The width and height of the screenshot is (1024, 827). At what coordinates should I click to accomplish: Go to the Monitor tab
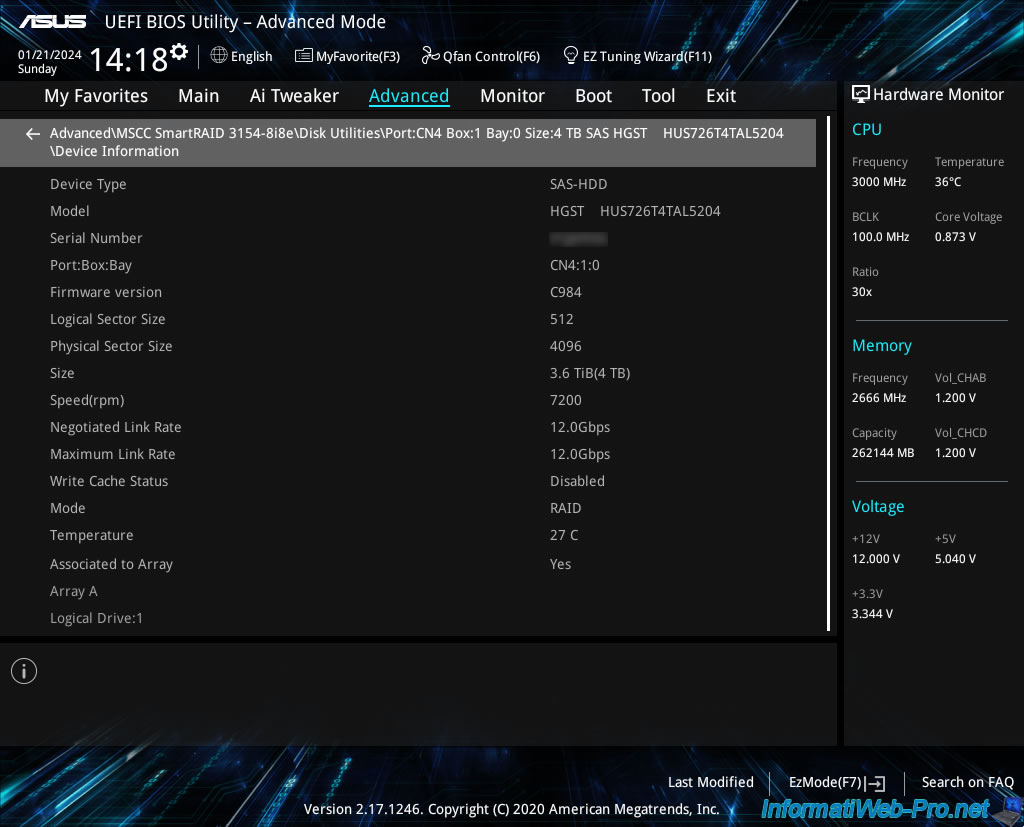click(x=512, y=96)
